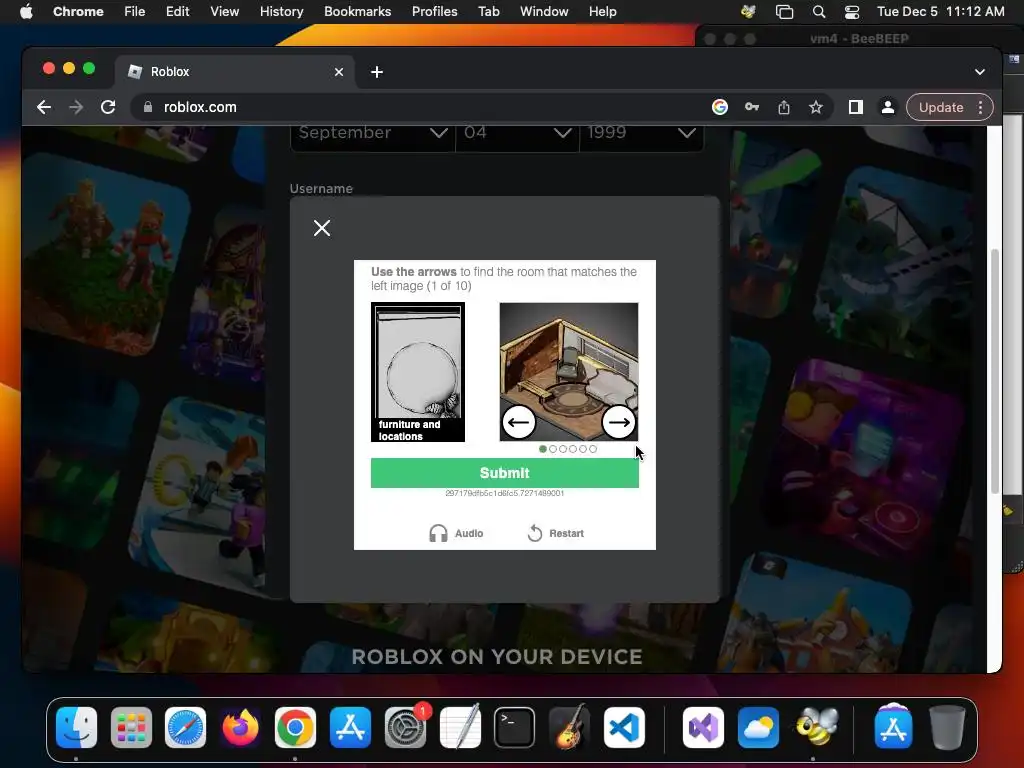Open the Window menu

point(544,11)
